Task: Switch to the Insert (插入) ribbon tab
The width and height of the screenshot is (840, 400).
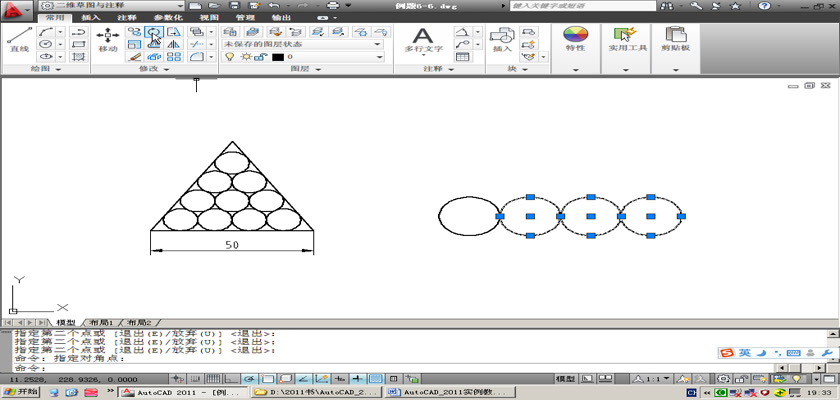Action: click(90, 18)
